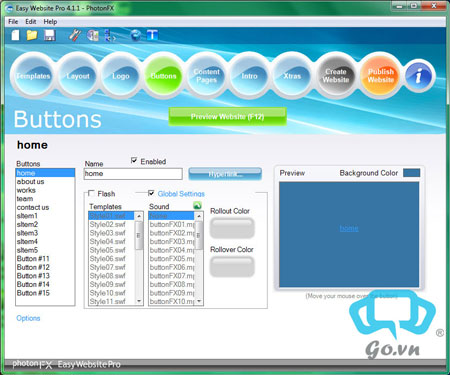Click the Name input field

[x=133, y=174]
